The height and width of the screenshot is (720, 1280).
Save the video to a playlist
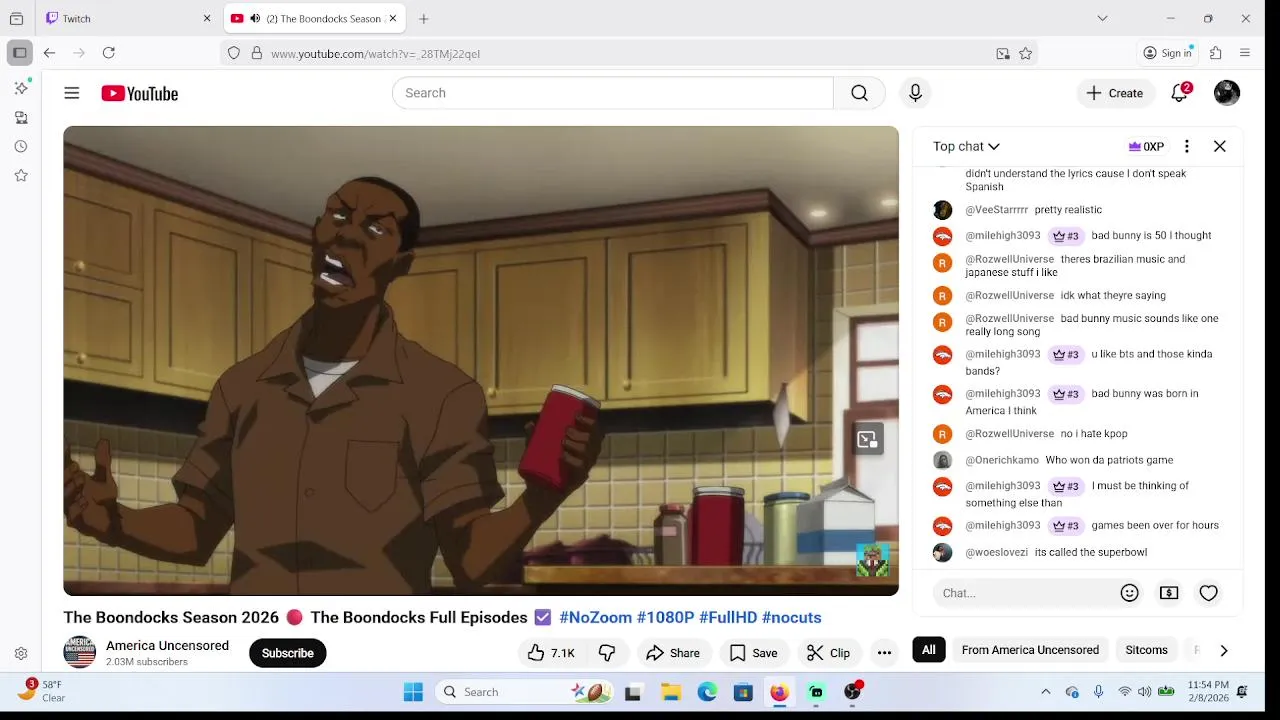[754, 653]
